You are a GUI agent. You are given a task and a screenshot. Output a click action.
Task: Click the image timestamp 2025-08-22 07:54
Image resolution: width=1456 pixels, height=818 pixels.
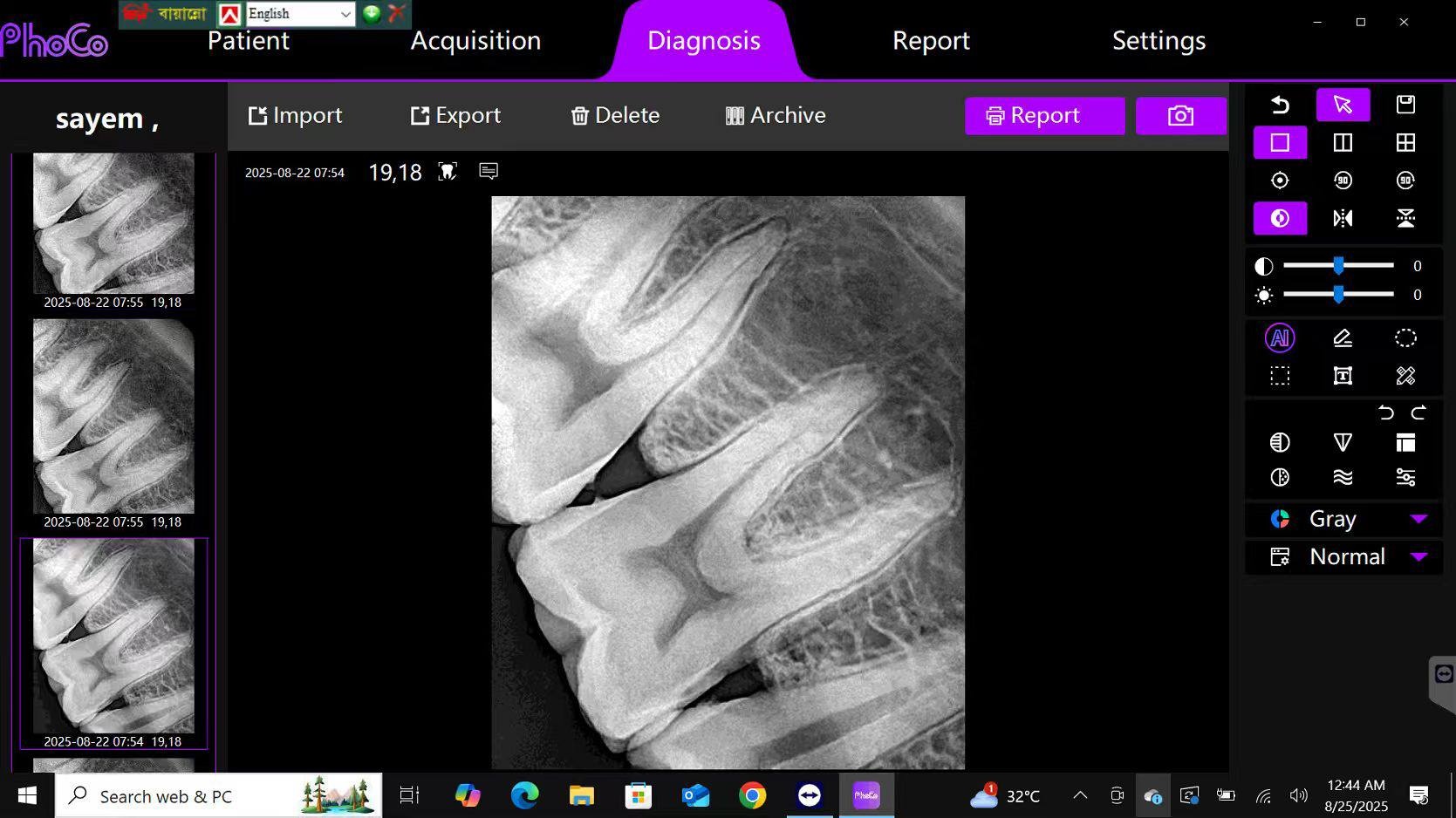(x=294, y=173)
